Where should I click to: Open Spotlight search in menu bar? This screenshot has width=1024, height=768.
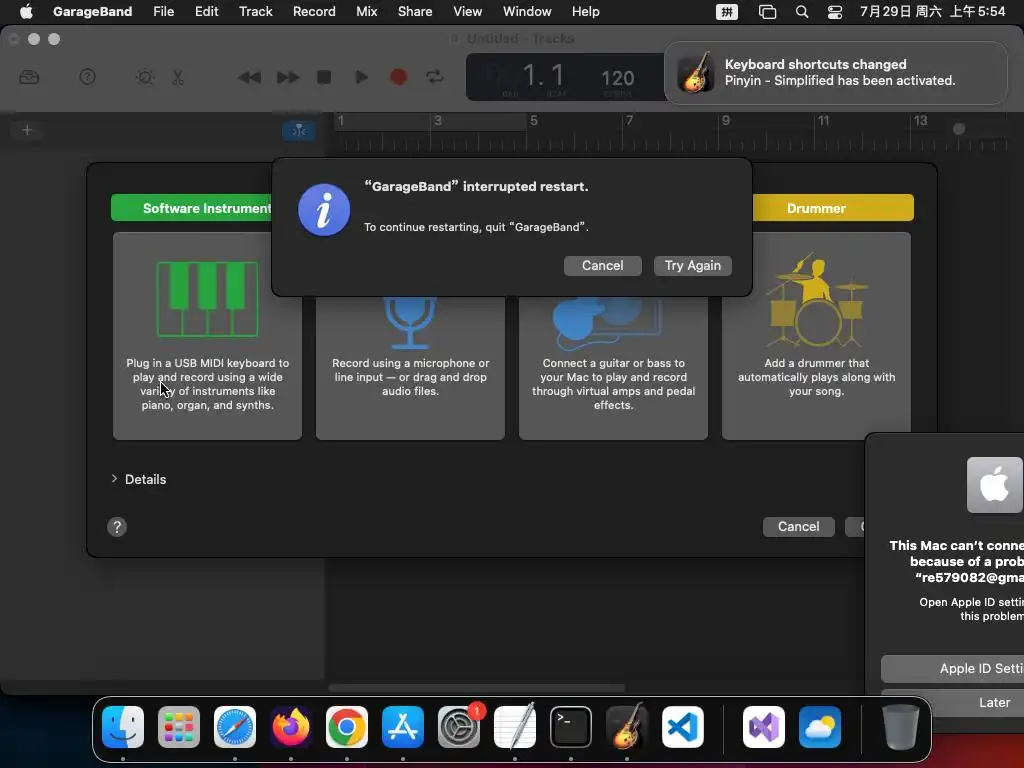coord(802,12)
